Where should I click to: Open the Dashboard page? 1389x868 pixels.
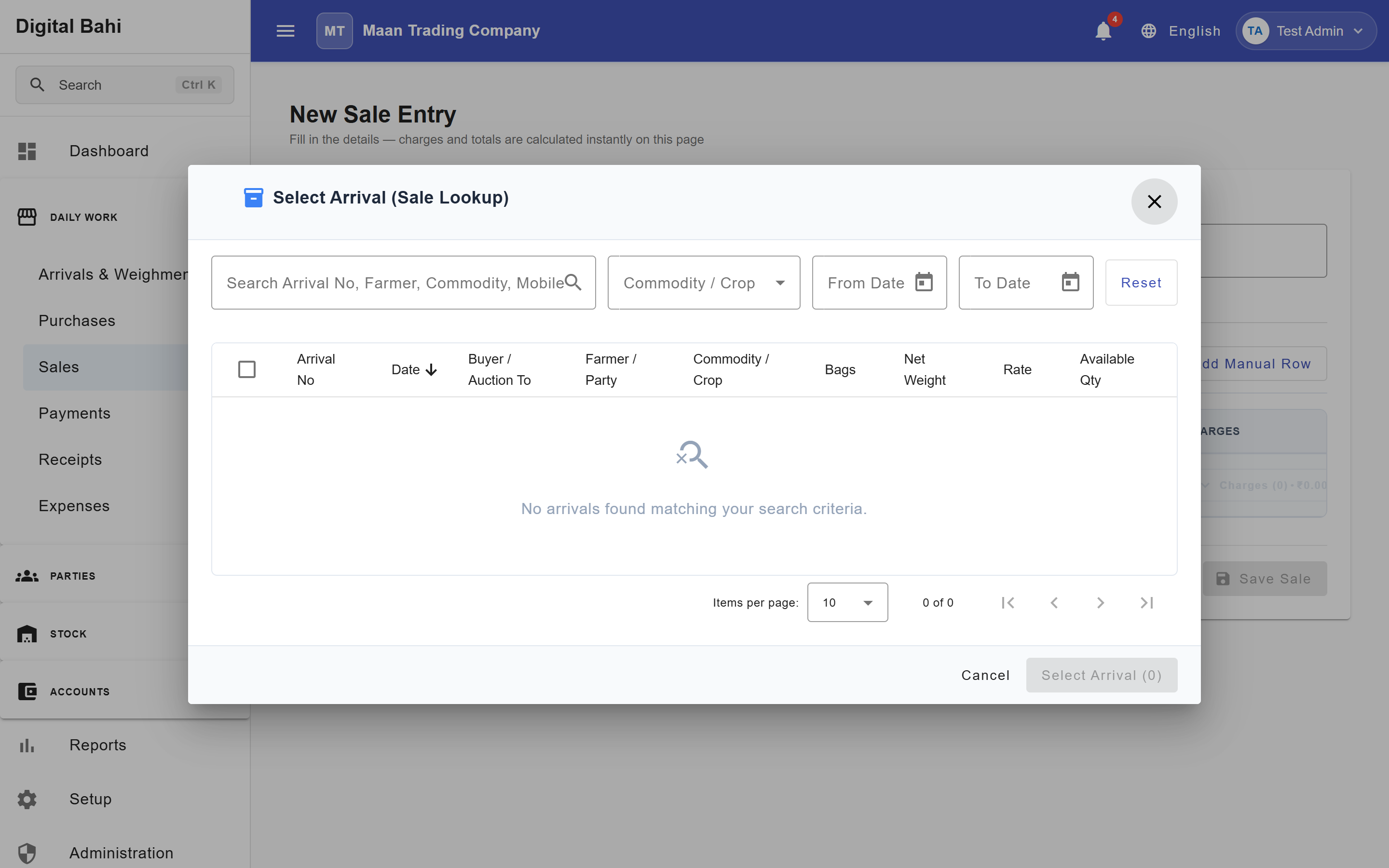[125, 151]
